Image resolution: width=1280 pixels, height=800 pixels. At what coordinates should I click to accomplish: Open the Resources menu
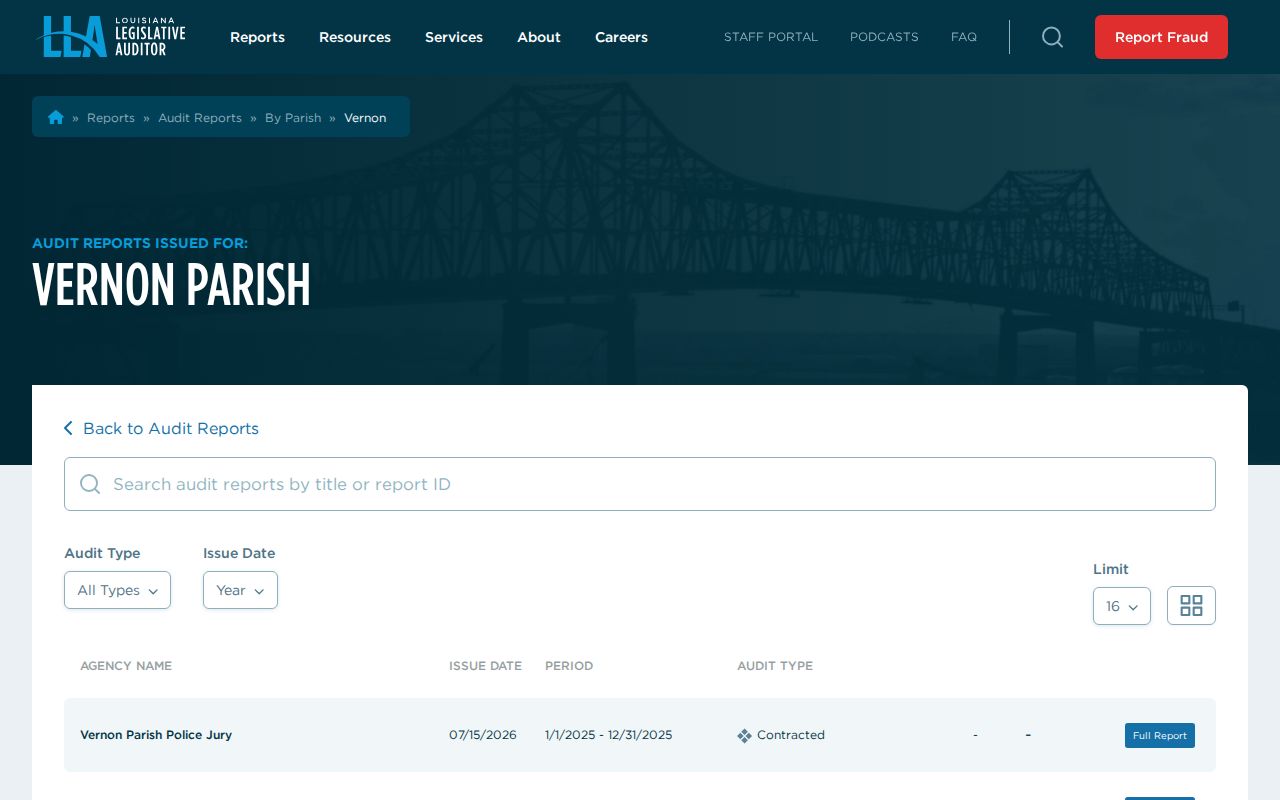(x=355, y=37)
